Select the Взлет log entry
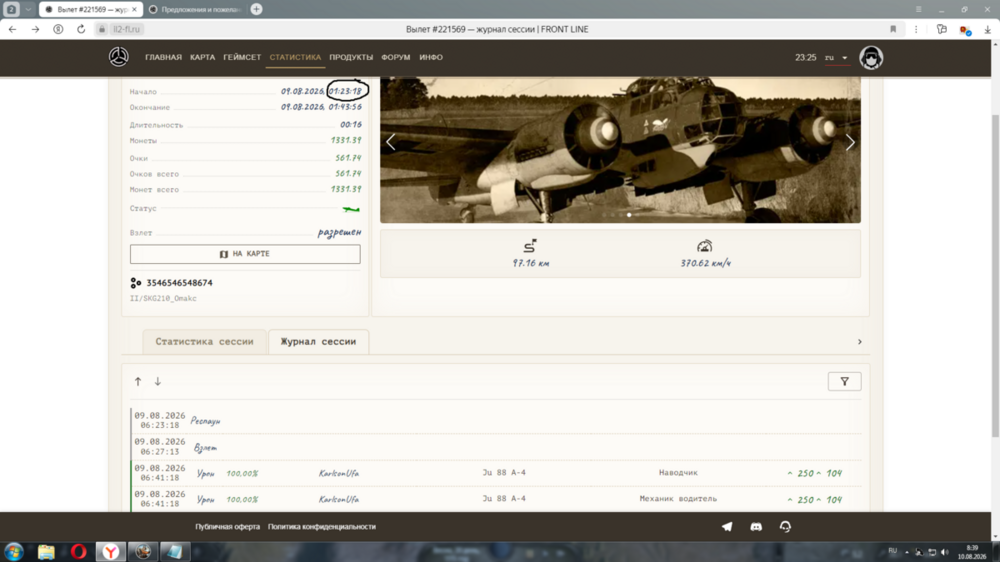 coord(496,447)
